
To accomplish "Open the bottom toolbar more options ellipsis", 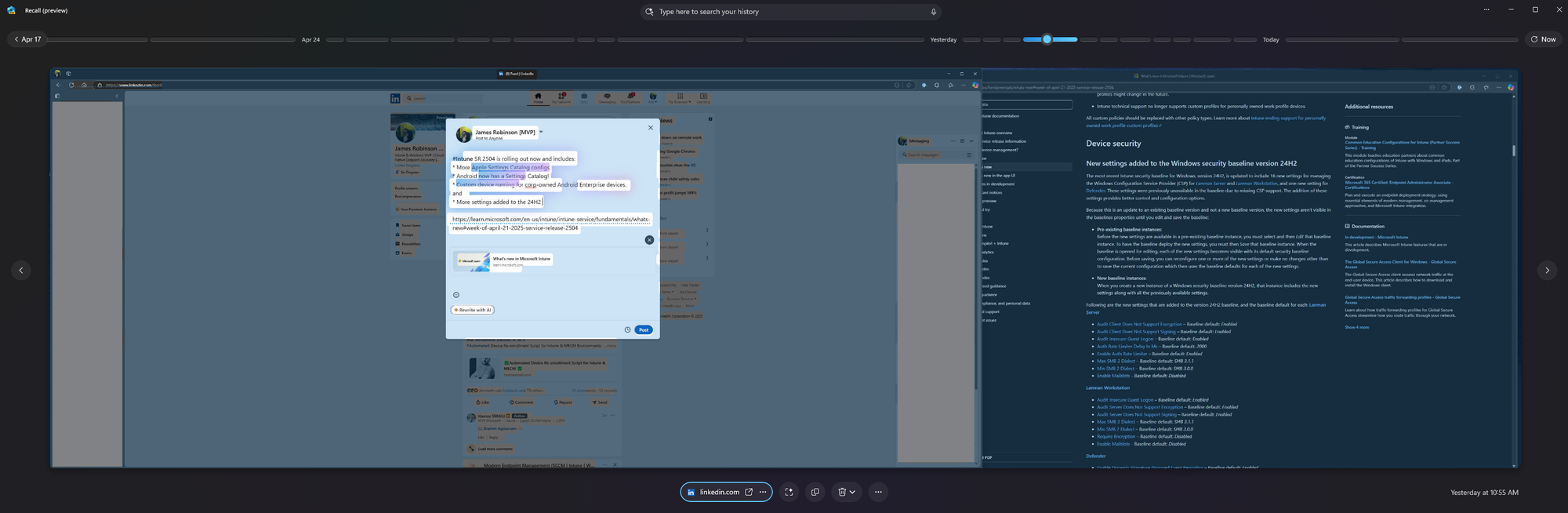I will point(878,492).
